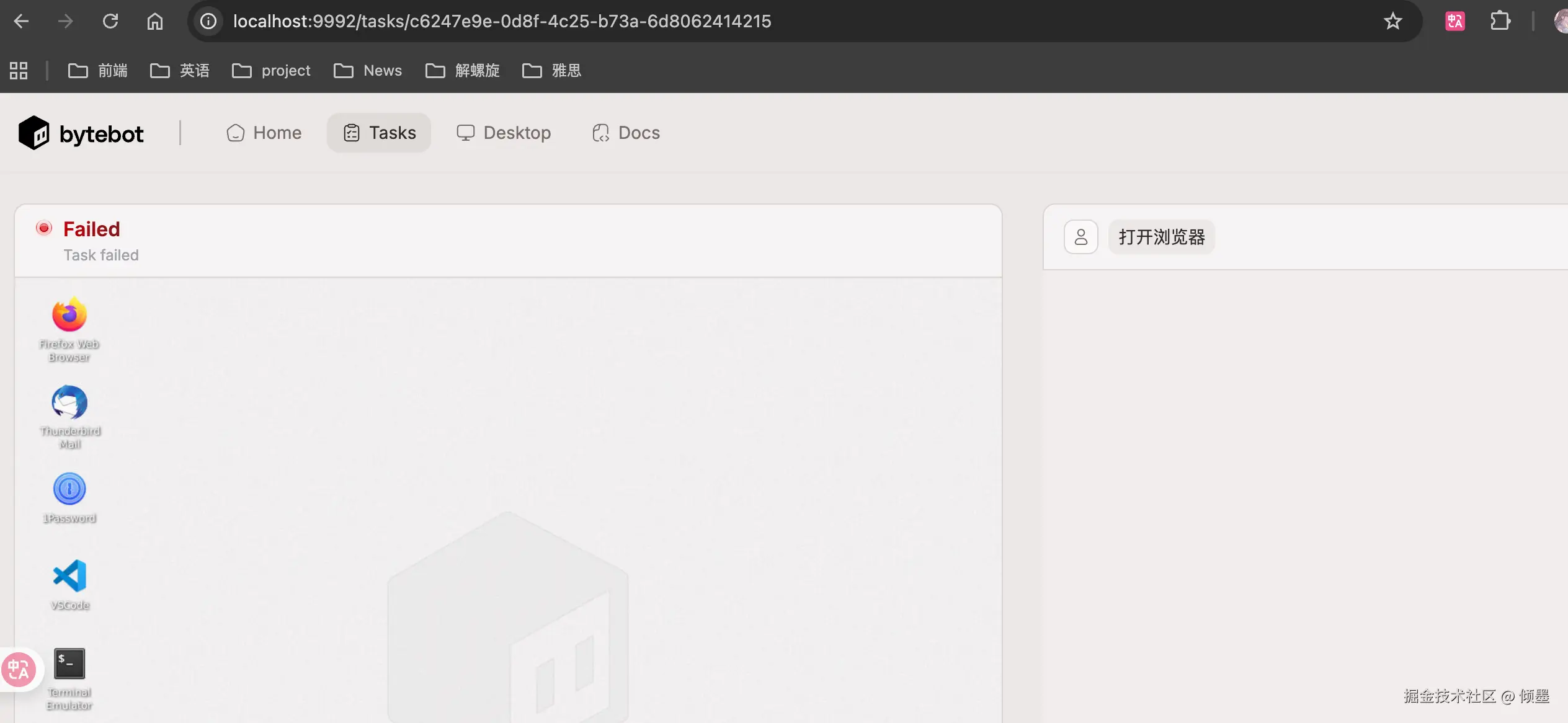Click the pink translate extension icon in toolbar

pos(1454,22)
